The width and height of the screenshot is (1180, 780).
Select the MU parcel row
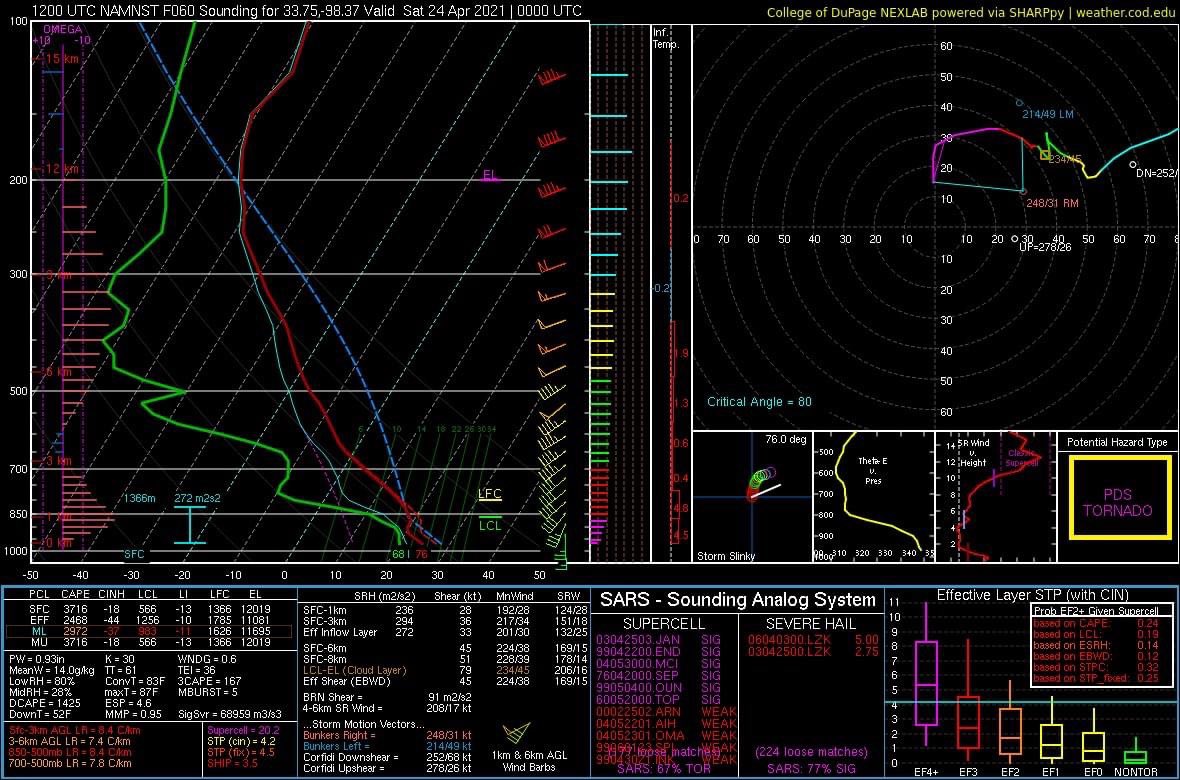pyautogui.click(x=149, y=641)
